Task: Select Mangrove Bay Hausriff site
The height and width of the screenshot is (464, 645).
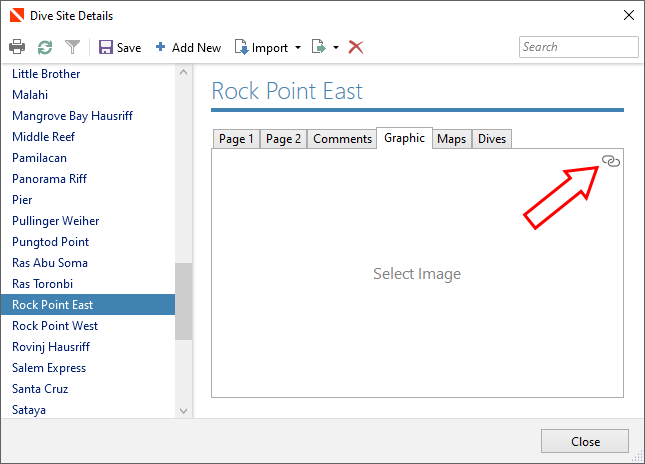Action: pyautogui.click(x=88, y=116)
